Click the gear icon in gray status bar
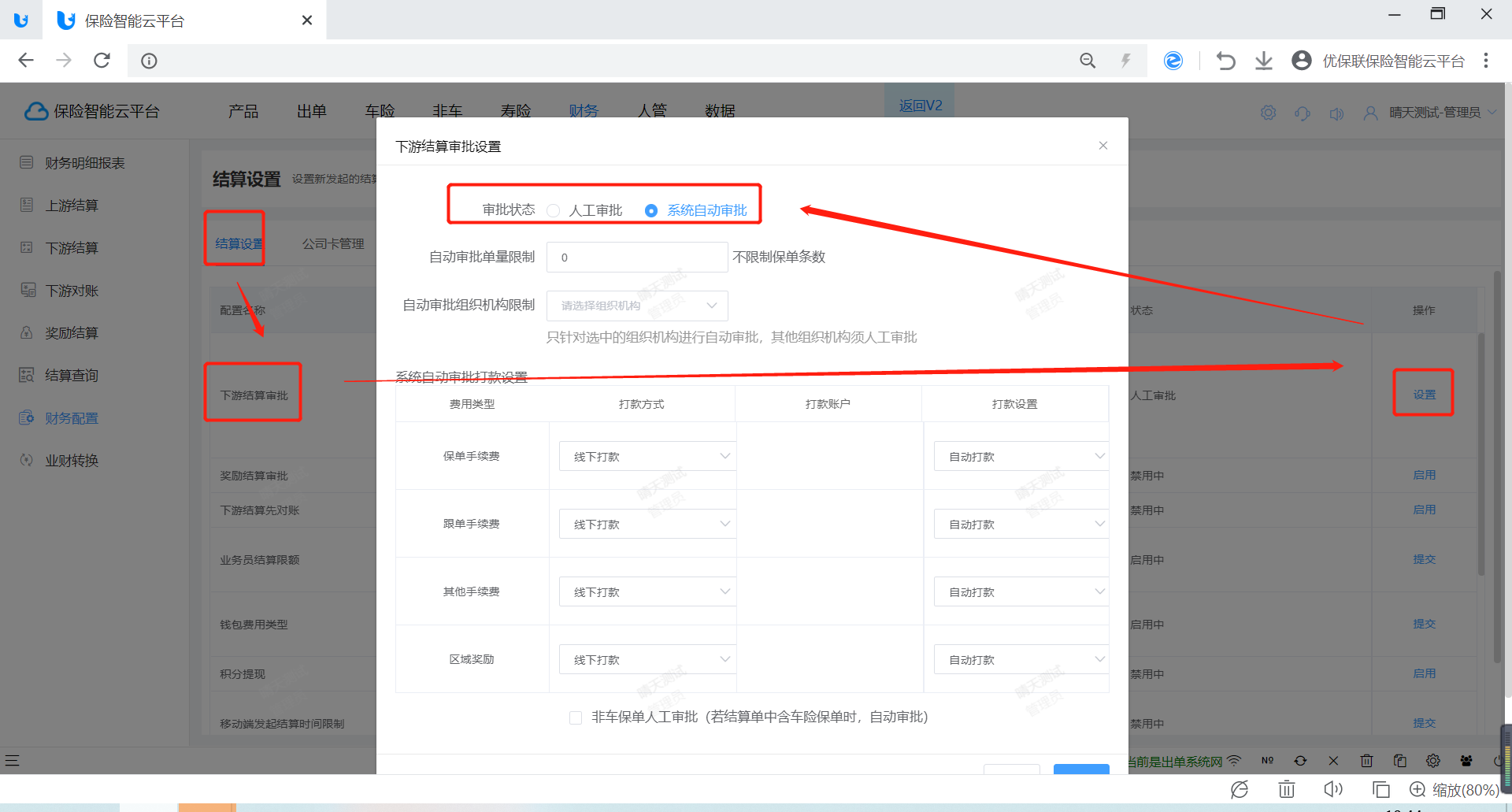Screen dimensions: 1512x812 coord(1433,761)
